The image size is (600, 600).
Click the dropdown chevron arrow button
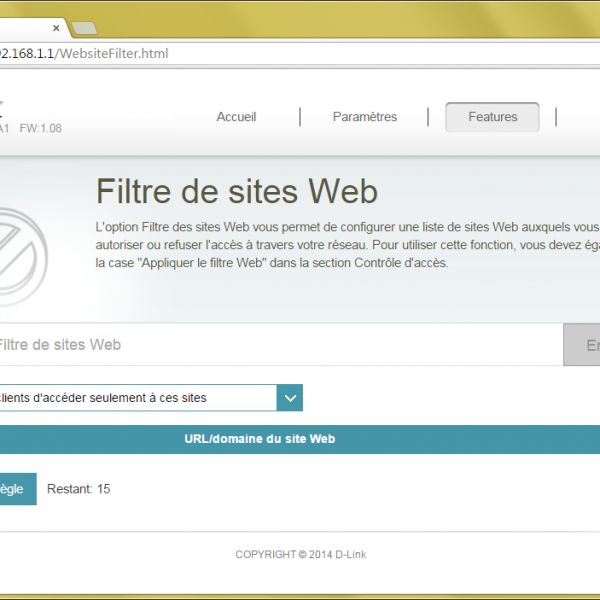point(290,398)
